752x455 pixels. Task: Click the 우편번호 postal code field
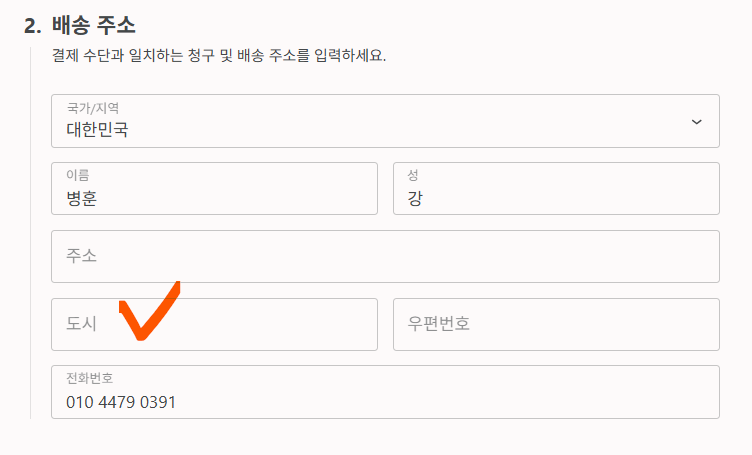coord(556,324)
